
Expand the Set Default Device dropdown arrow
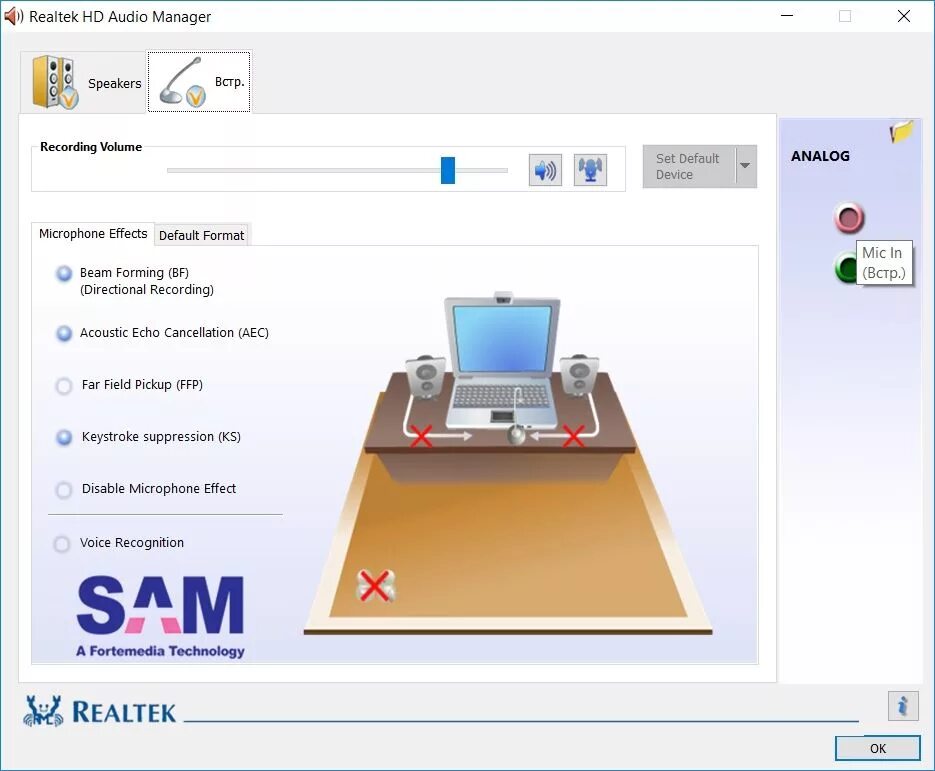(745, 166)
